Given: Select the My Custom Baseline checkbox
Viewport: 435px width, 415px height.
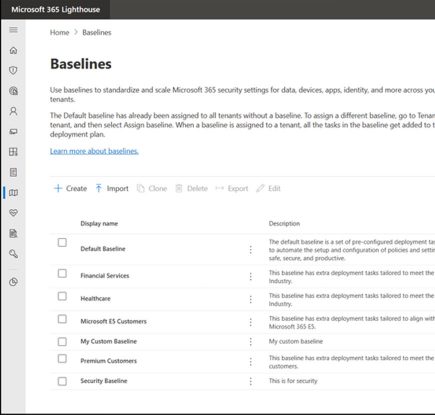Looking at the screenshot, I should coord(62,342).
